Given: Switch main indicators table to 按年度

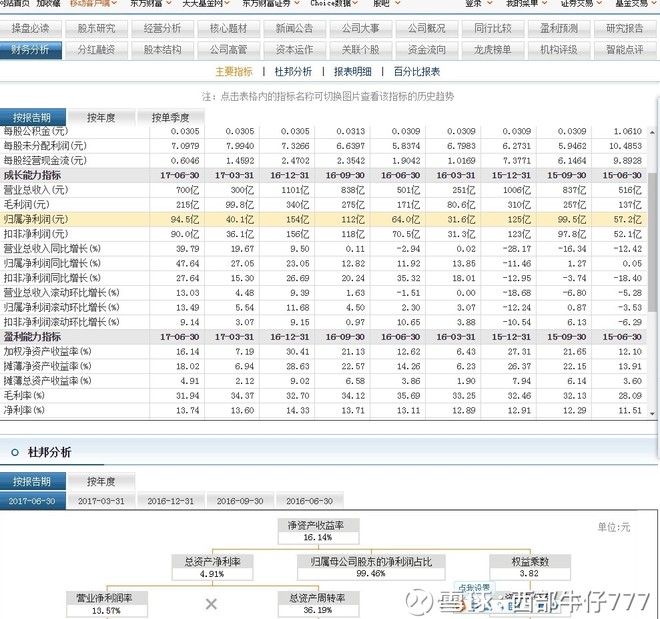Looking at the screenshot, I should pyautogui.click(x=101, y=117).
